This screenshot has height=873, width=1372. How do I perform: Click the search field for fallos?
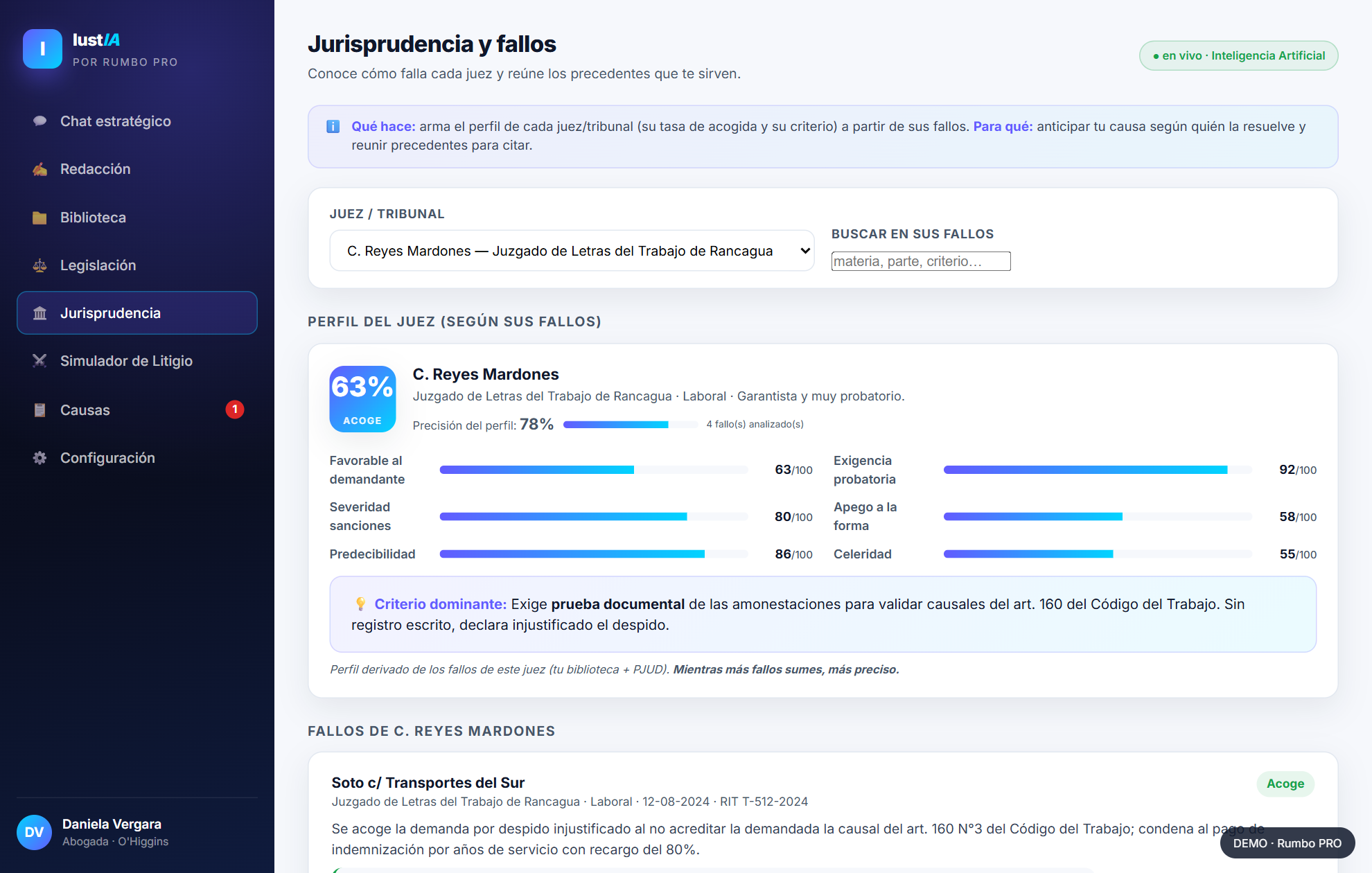[x=921, y=261]
